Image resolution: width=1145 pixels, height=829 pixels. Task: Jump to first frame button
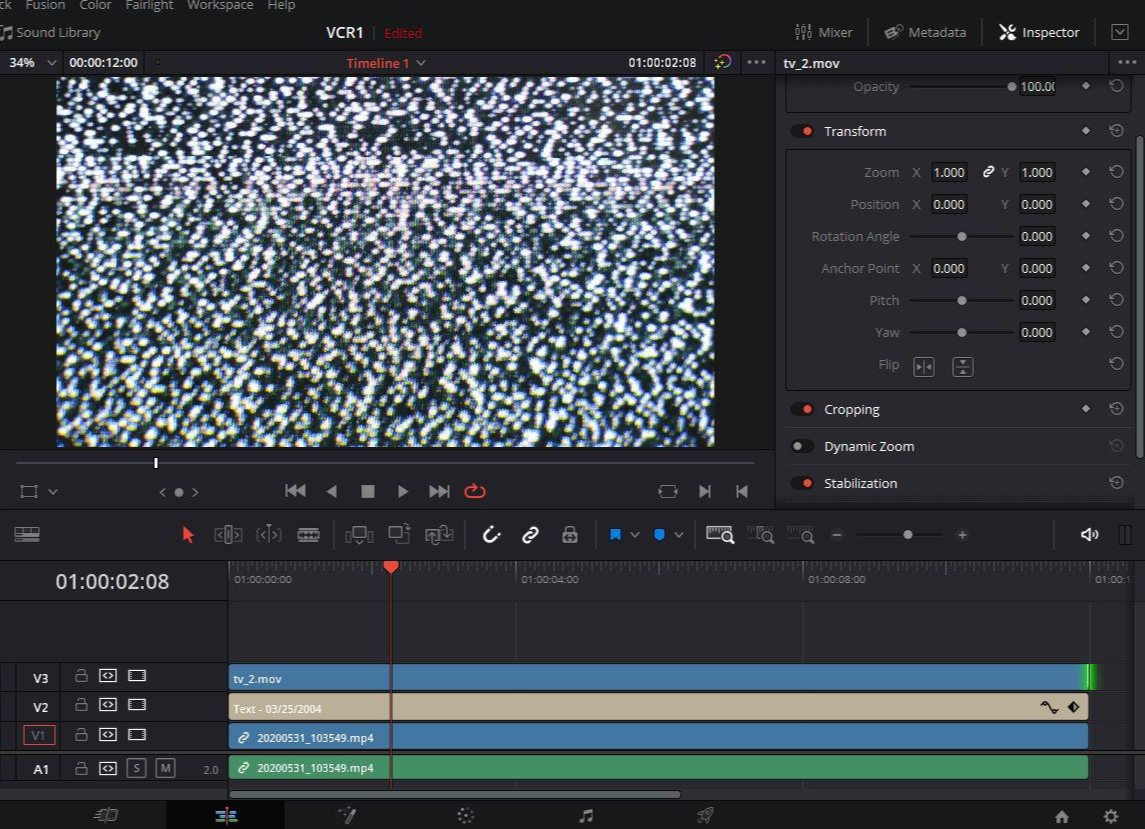tap(295, 491)
